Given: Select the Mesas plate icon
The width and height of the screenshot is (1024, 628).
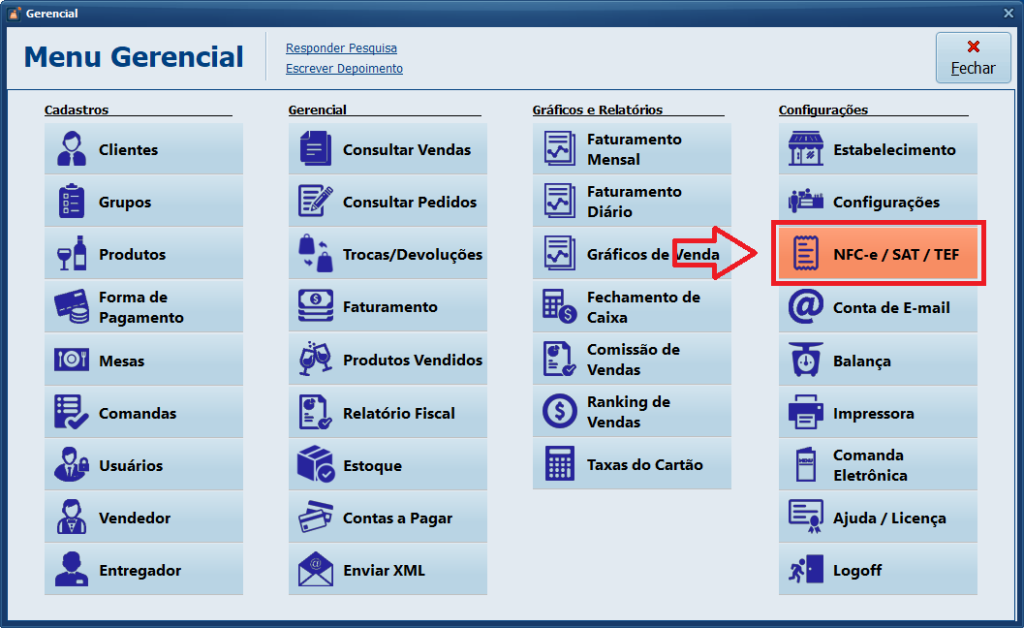Looking at the screenshot, I should (x=72, y=360).
